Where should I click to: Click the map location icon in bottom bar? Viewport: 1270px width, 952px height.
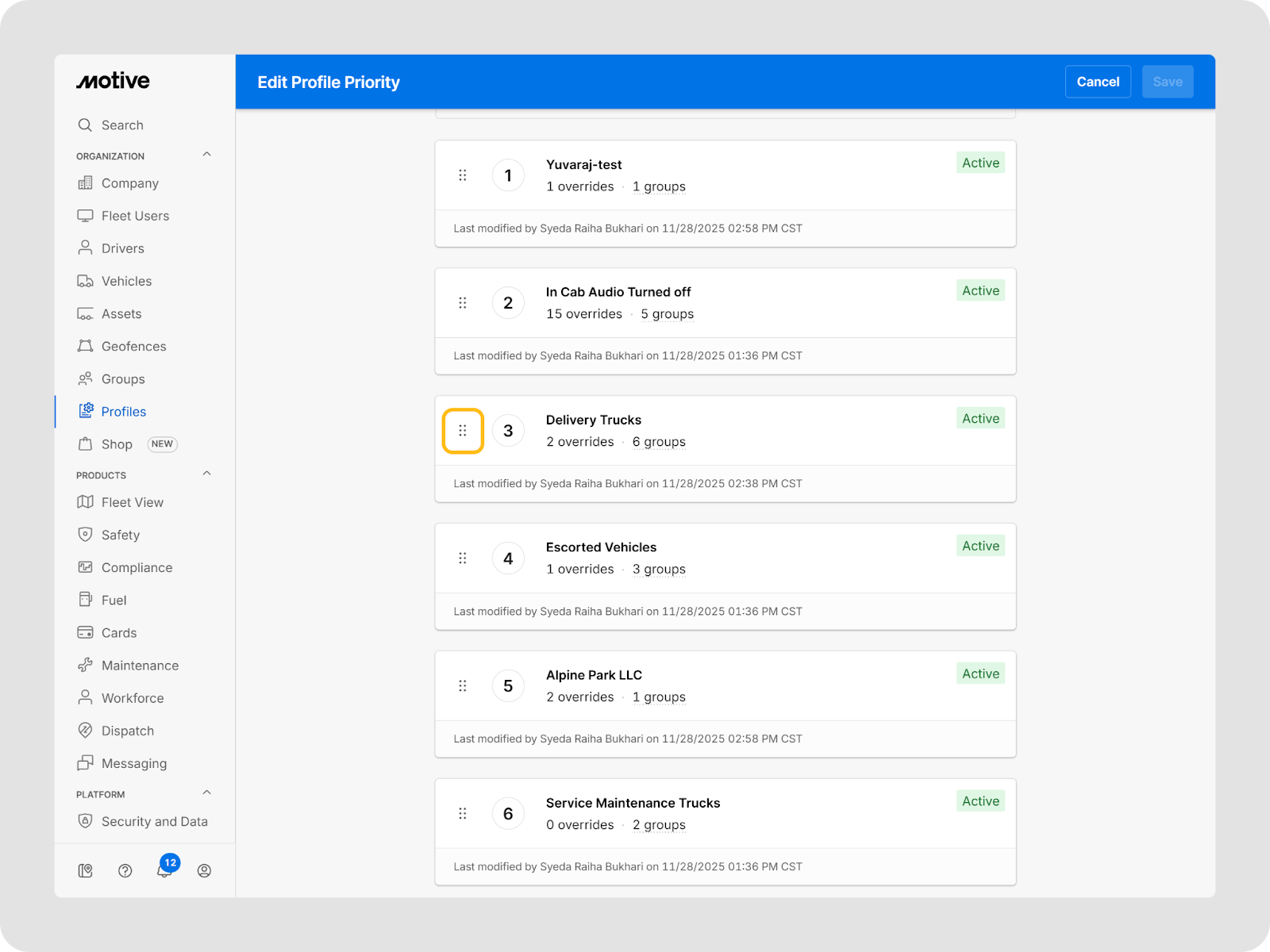(86, 870)
